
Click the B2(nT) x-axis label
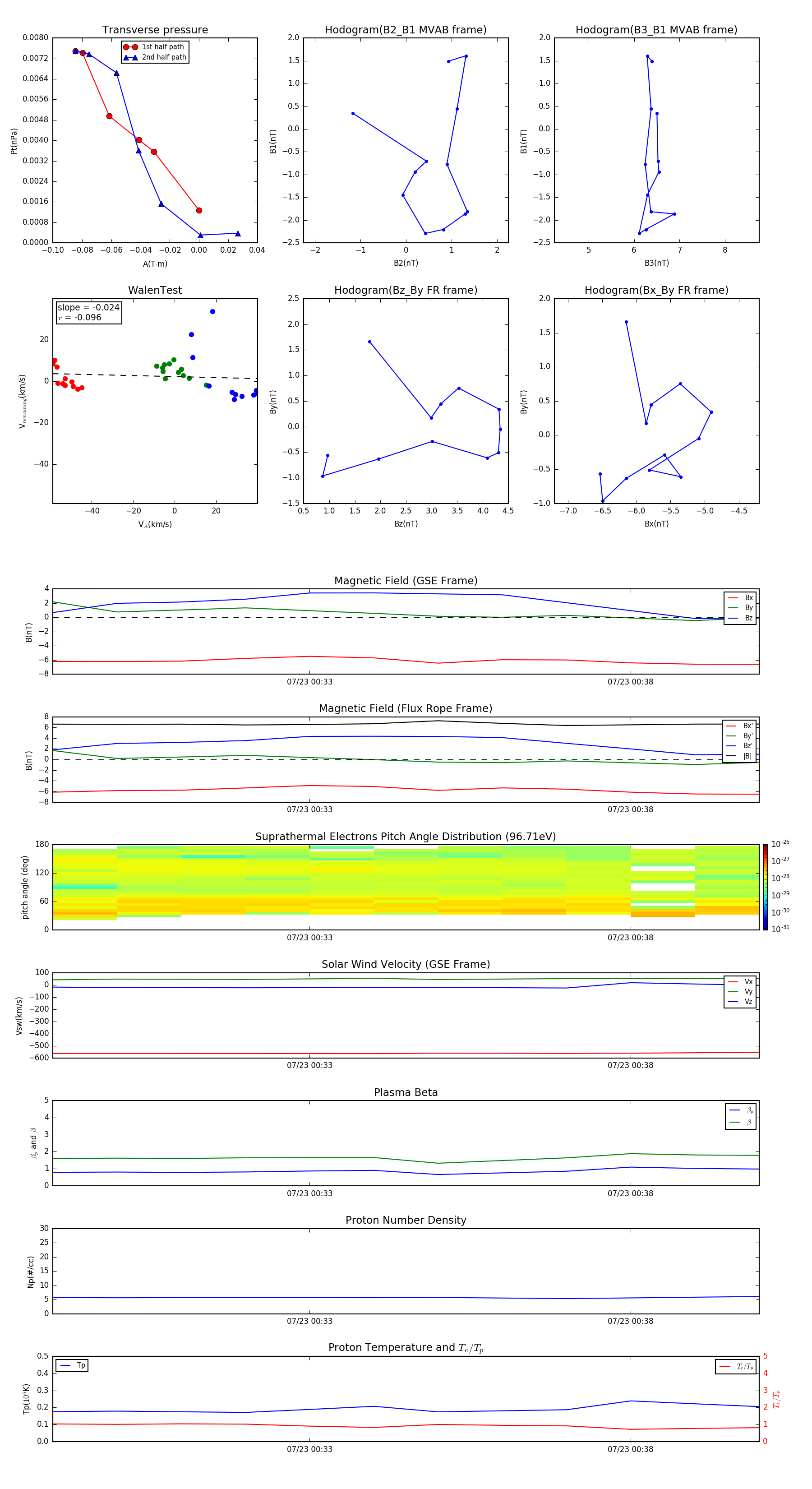click(406, 263)
